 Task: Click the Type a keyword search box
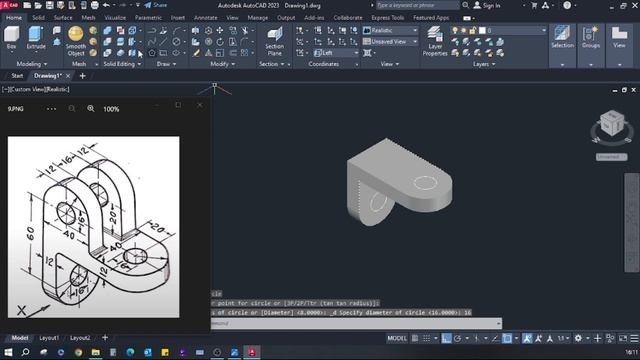418,5
